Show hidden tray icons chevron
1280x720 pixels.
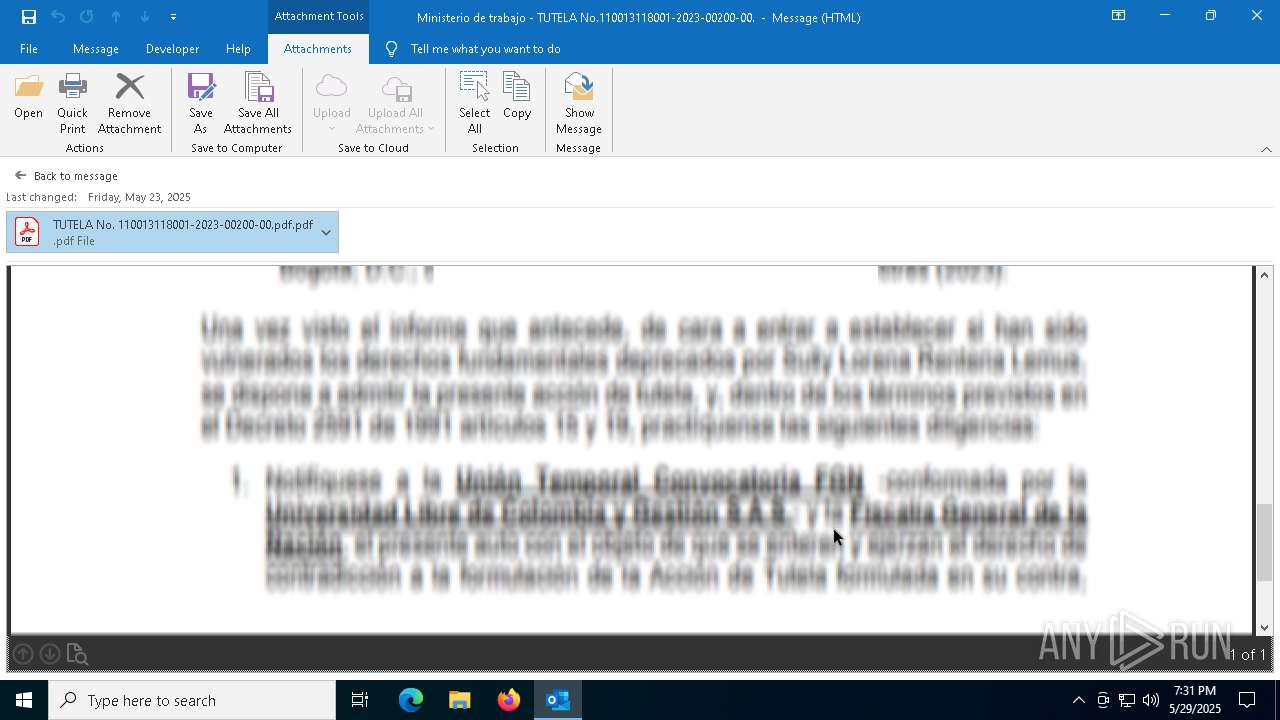coord(1078,700)
